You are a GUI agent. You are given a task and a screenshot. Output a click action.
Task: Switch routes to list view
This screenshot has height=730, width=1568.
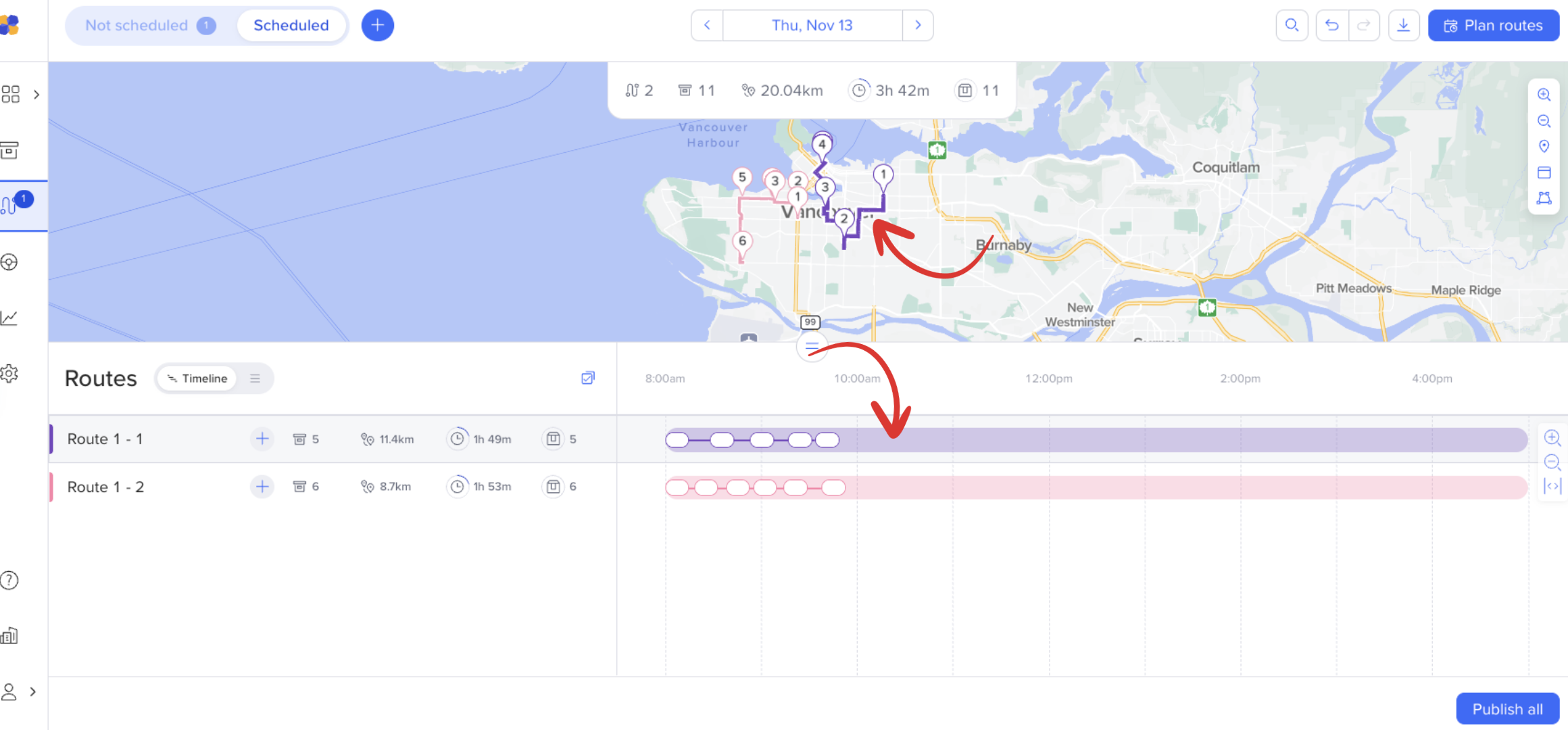[255, 379]
